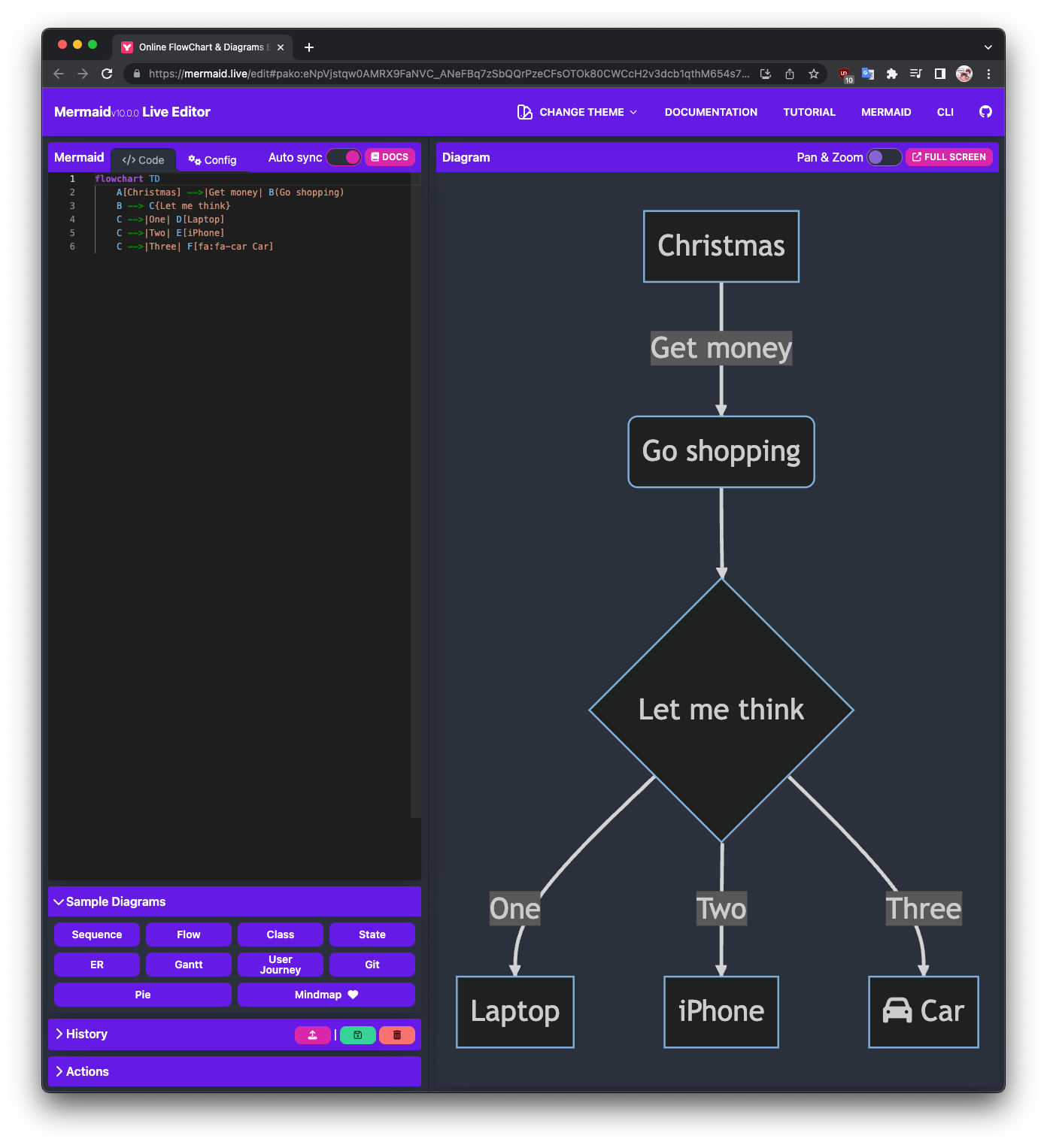Open the Change Theme dropdown
The height and width of the screenshot is (1148, 1047).
(x=578, y=112)
